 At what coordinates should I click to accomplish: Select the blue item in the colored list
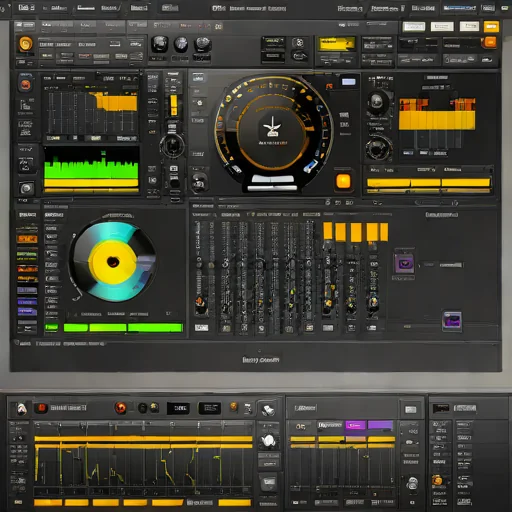pos(27,302)
